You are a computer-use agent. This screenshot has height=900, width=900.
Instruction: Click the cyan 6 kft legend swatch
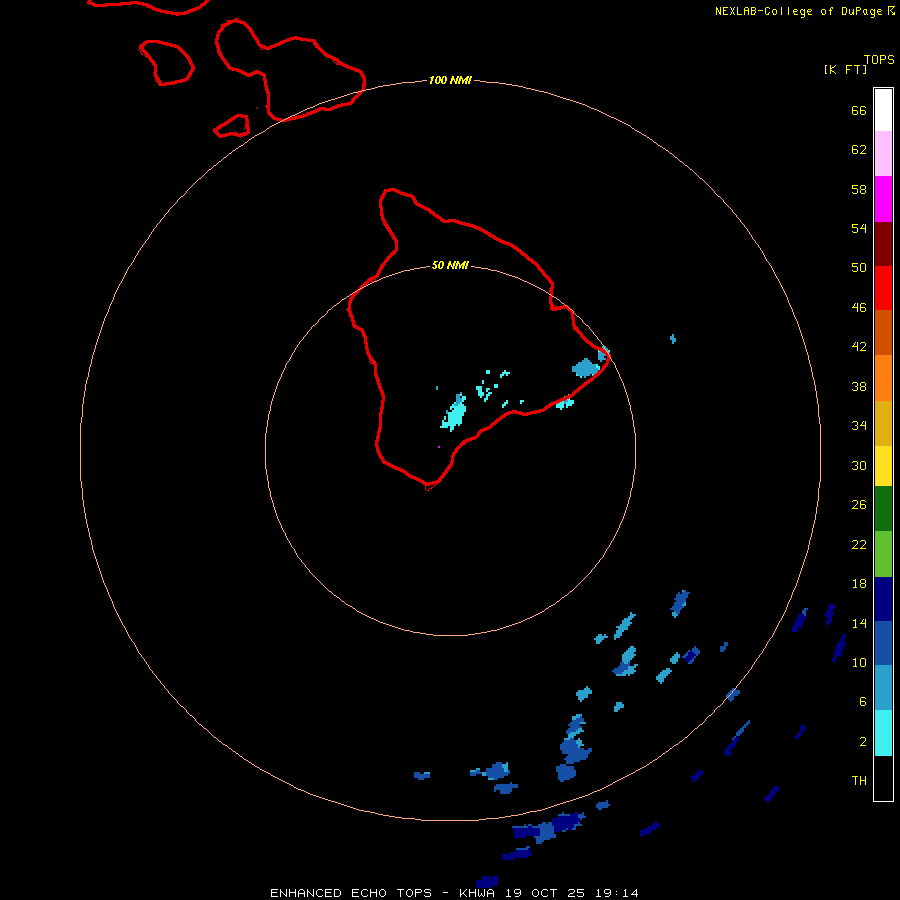click(883, 733)
